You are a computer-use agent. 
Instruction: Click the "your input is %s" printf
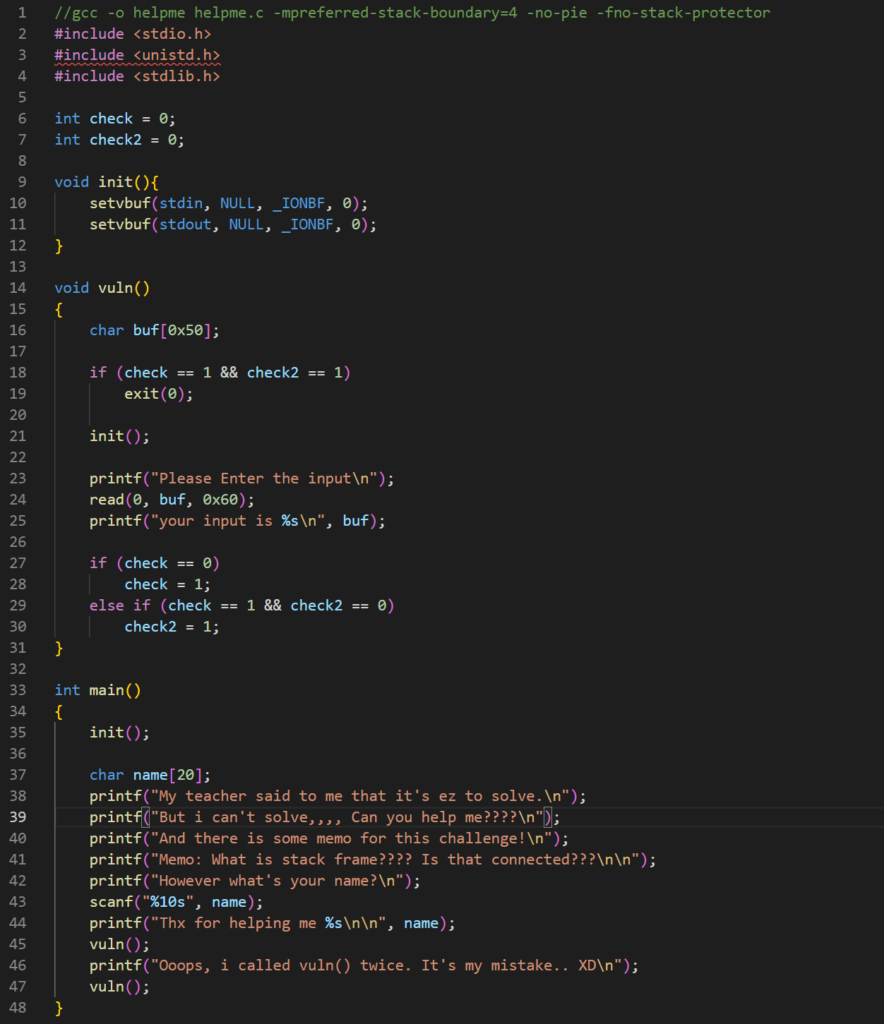[x=237, y=520]
